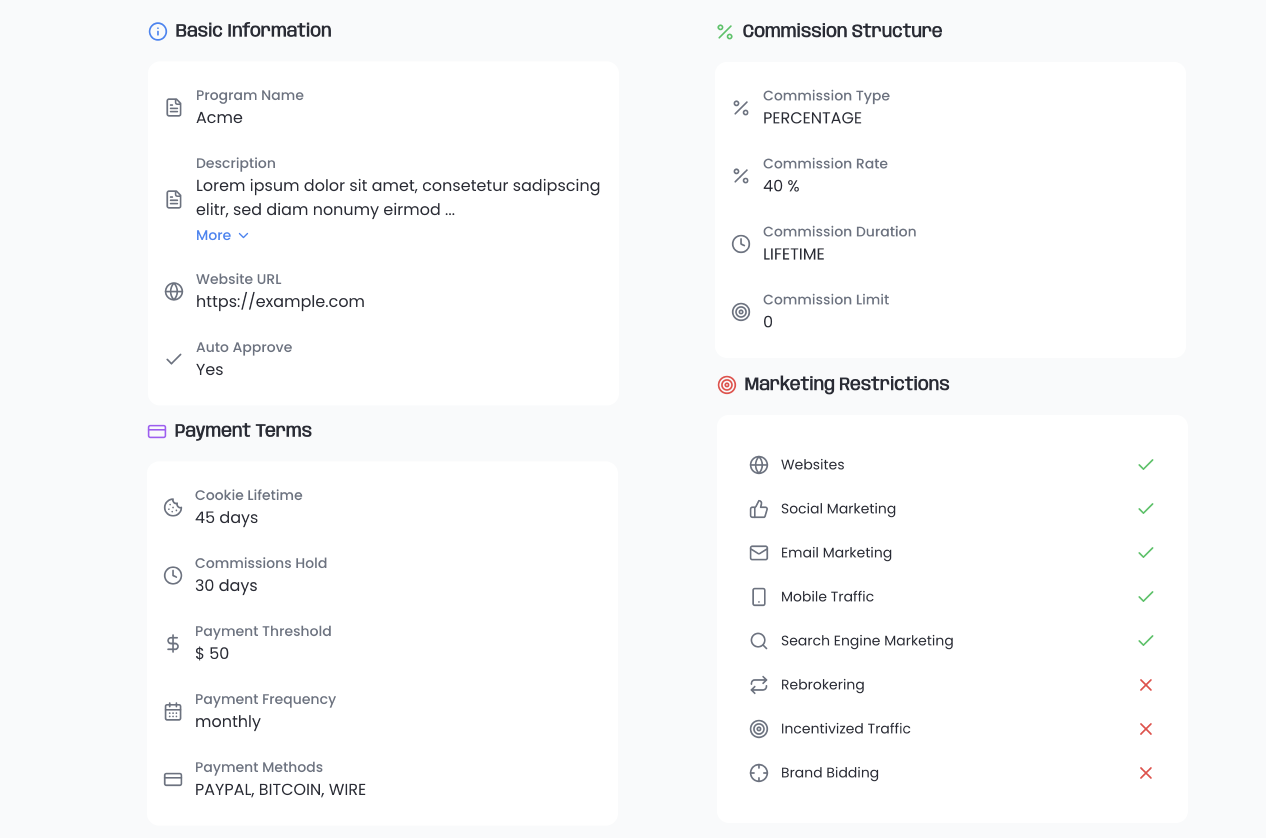The image size is (1266, 838).
Task: Click the green checkmark for Mobile Traffic
Action: point(1146,597)
